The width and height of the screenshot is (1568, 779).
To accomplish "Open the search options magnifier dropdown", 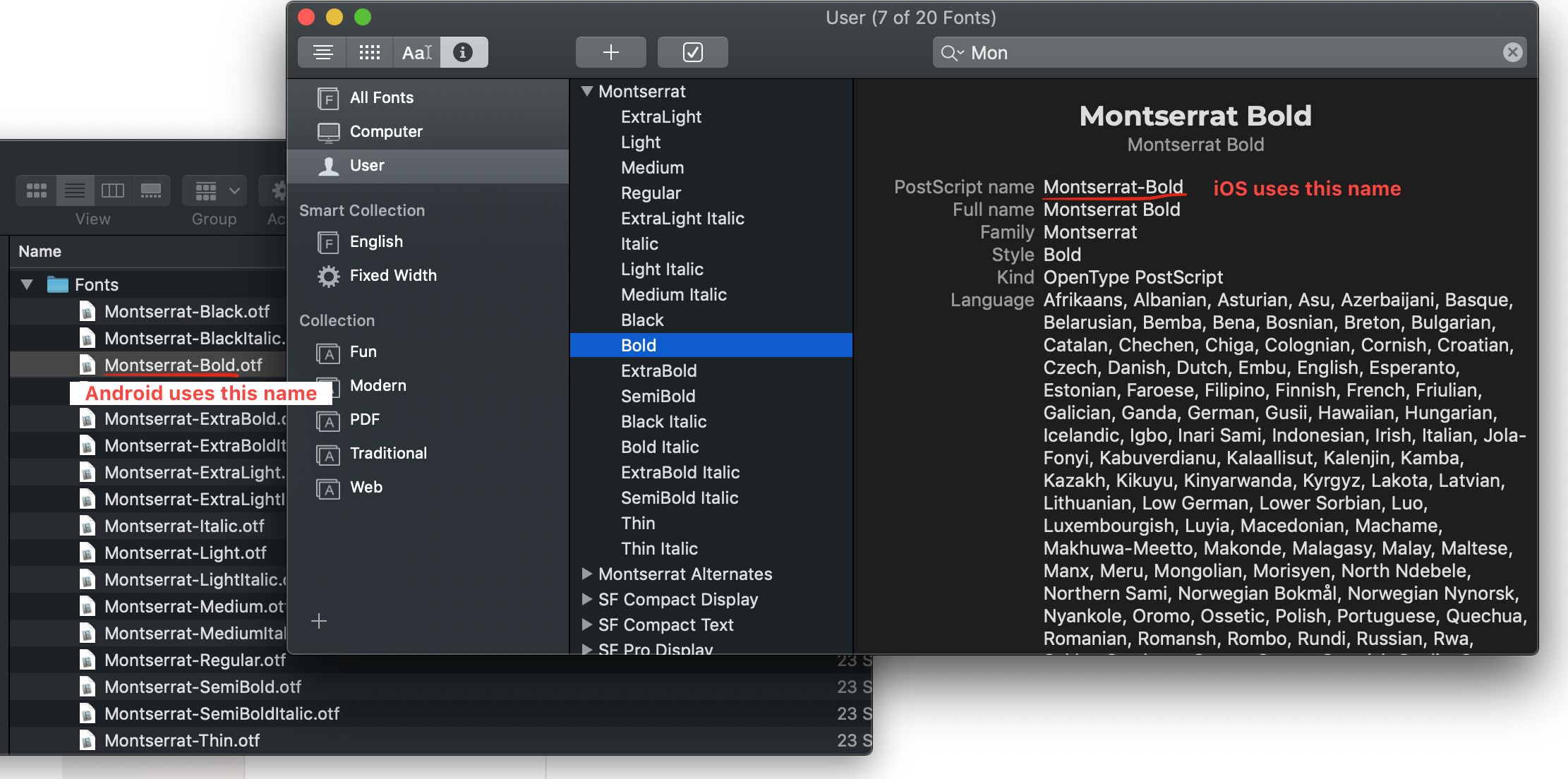I will tap(952, 53).
